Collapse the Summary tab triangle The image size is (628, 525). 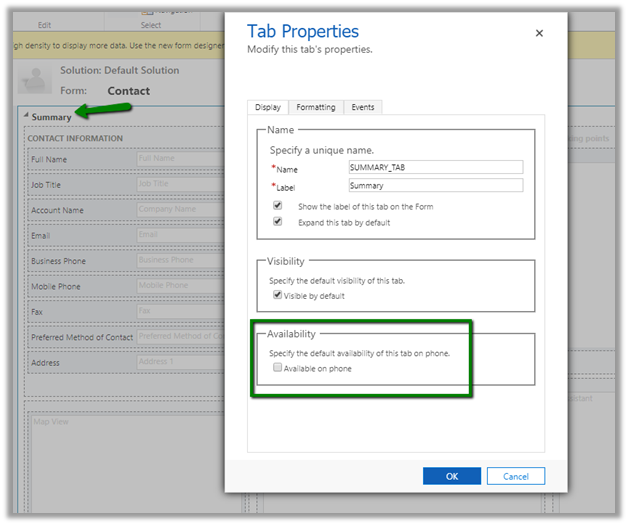pos(26,117)
